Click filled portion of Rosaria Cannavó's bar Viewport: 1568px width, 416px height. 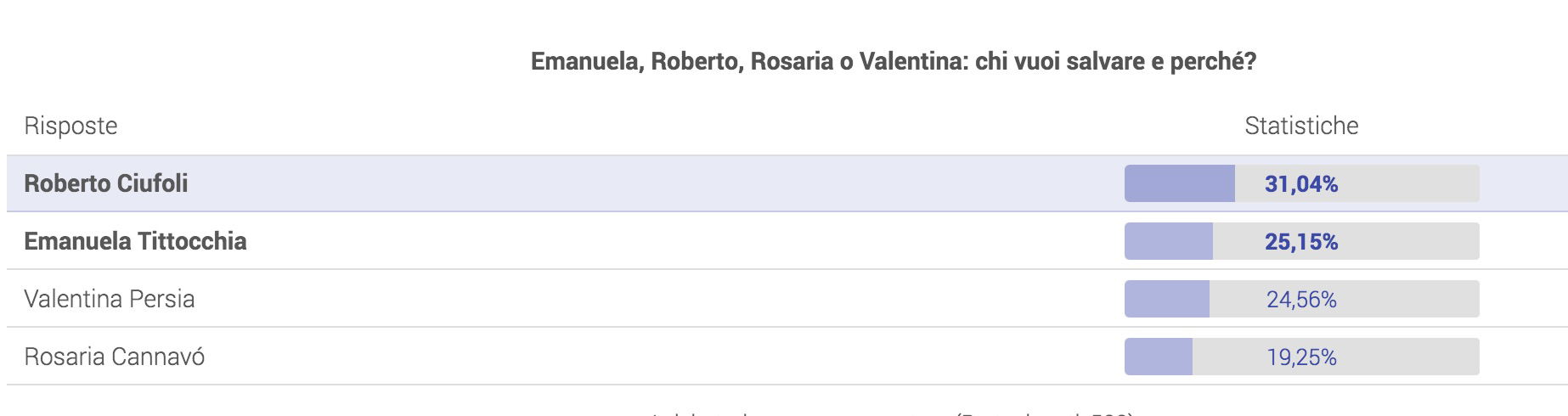point(1159,357)
